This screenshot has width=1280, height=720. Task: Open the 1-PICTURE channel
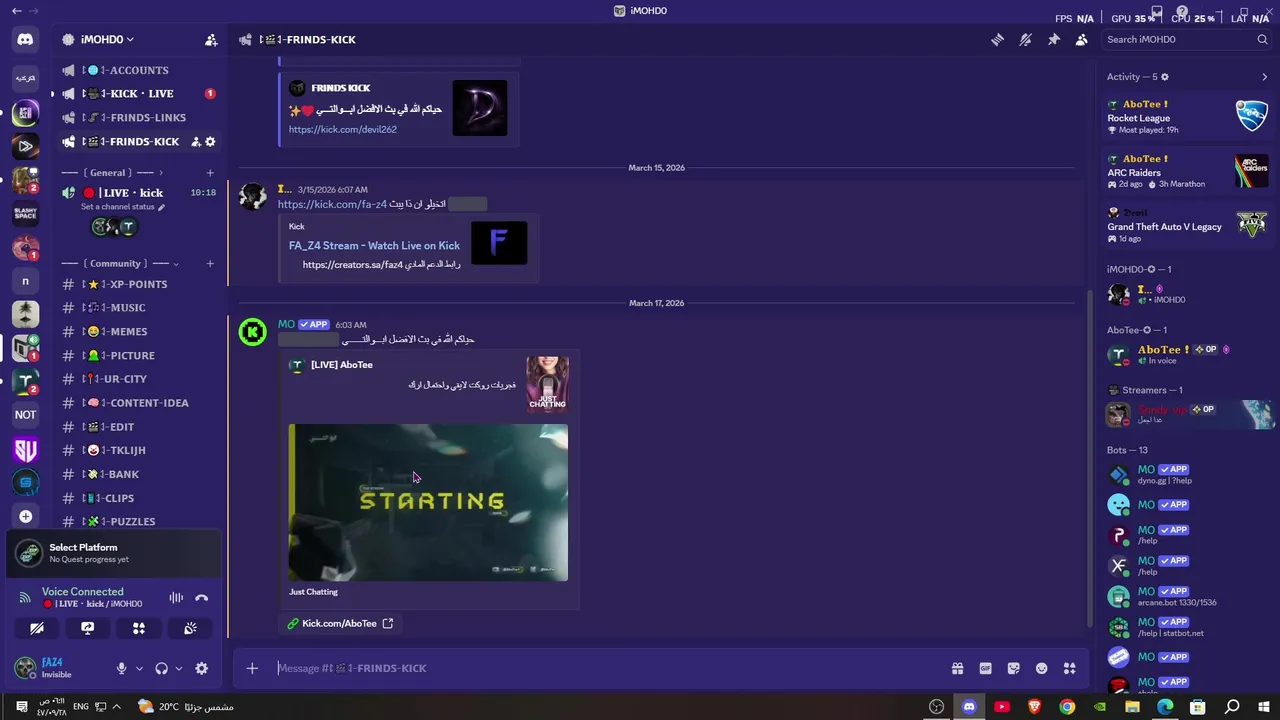(x=139, y=356)
